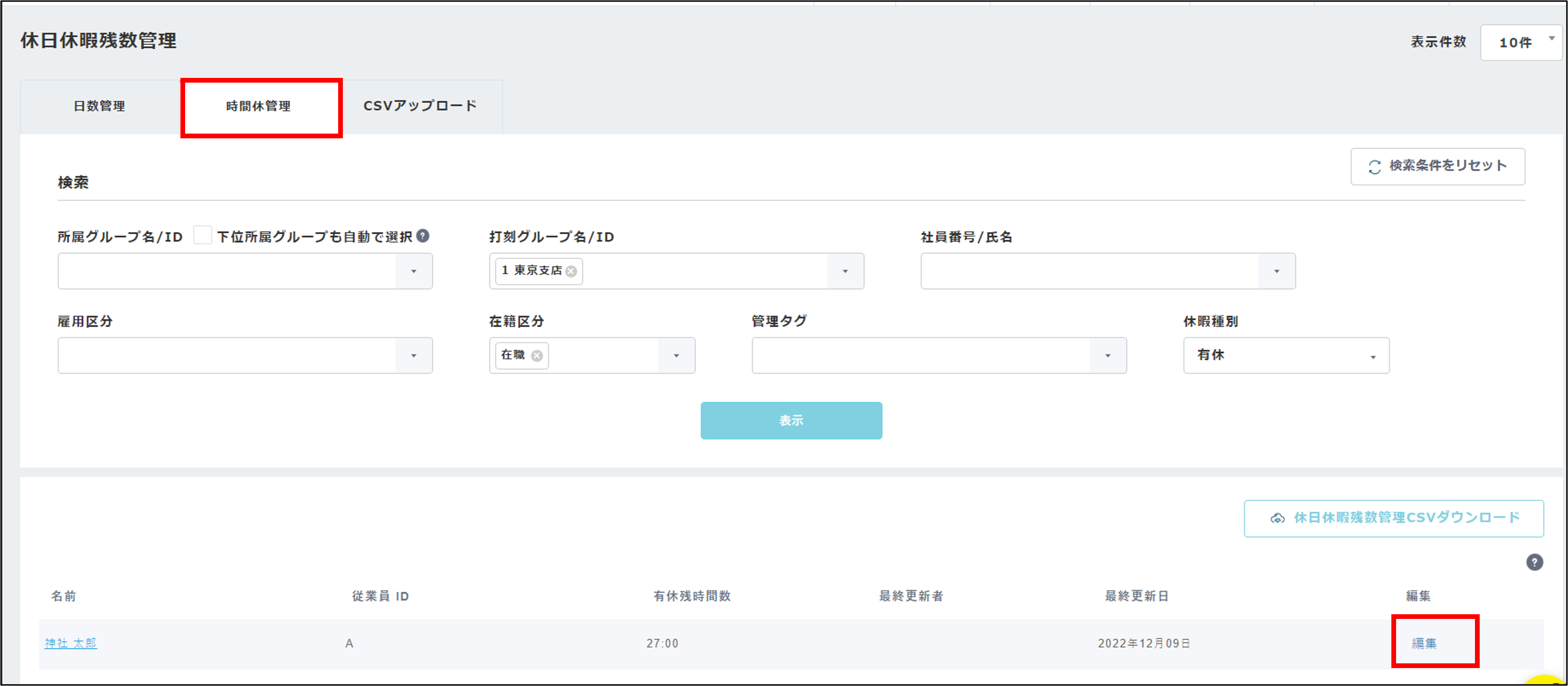Switch to CSVアップロード tab
Image resolution: width=1568 pixels, height=686 pixels.
click(420, 107)
